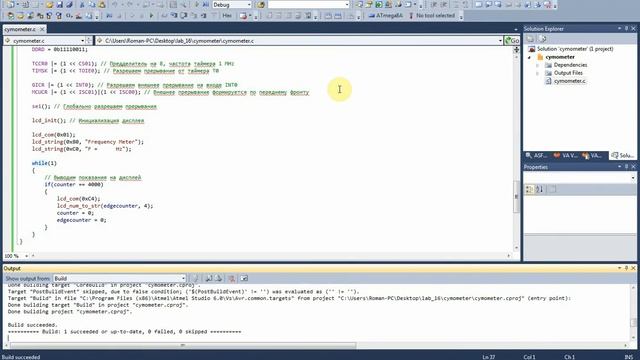Click the Paste clipboard icon

point(102,5)
